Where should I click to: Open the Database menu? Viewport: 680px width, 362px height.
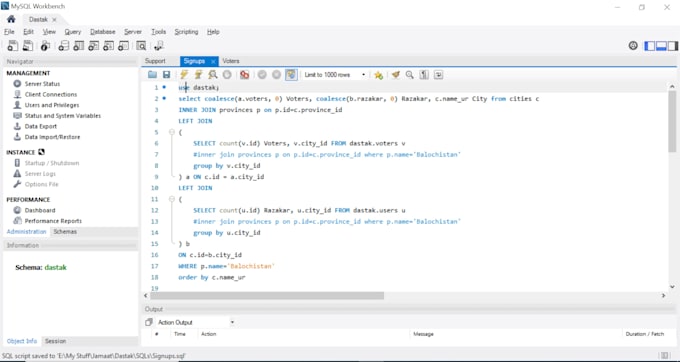tap(103, 32)
